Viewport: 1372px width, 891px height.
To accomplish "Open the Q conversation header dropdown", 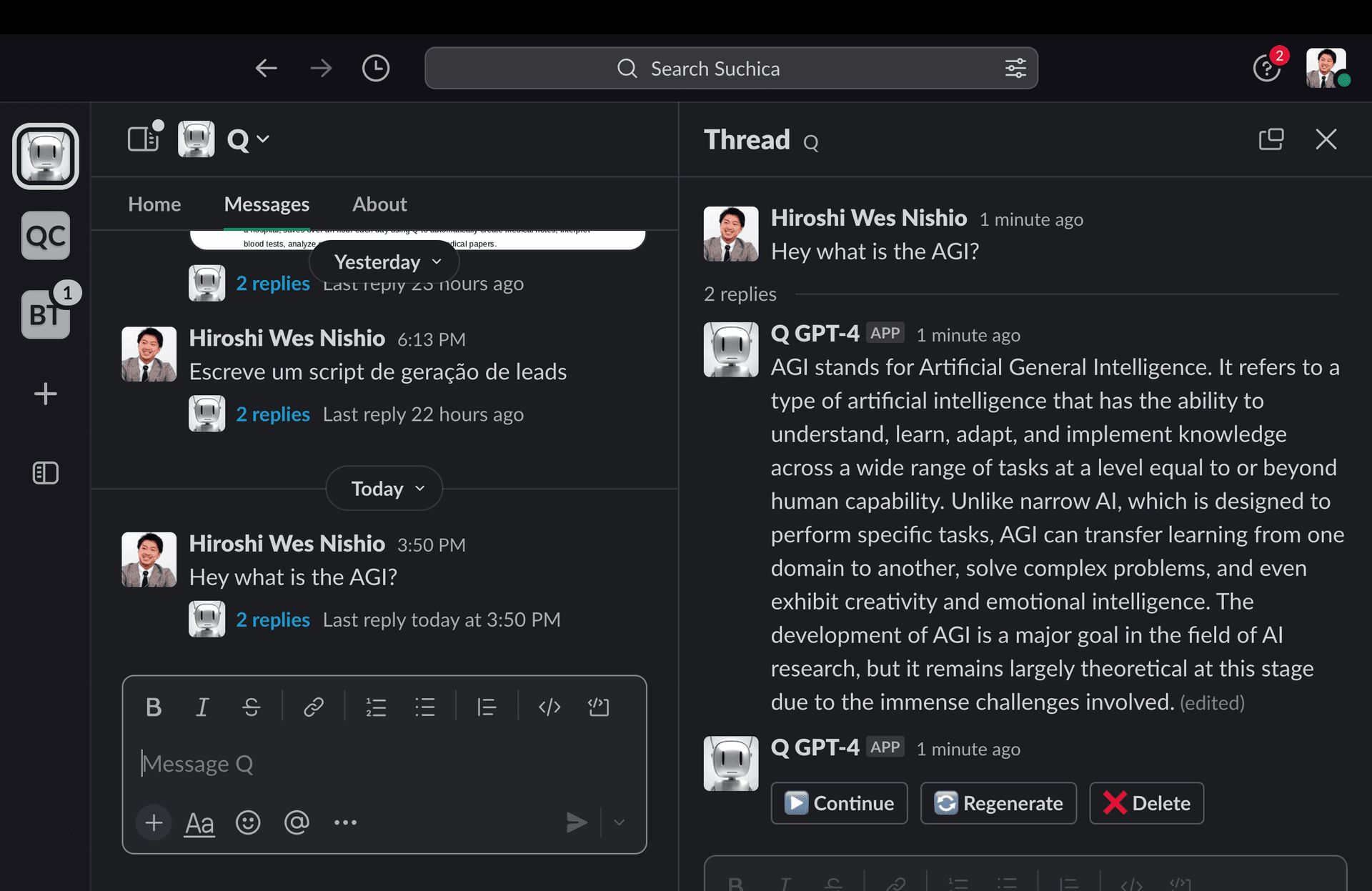I will tap(247, 139).
